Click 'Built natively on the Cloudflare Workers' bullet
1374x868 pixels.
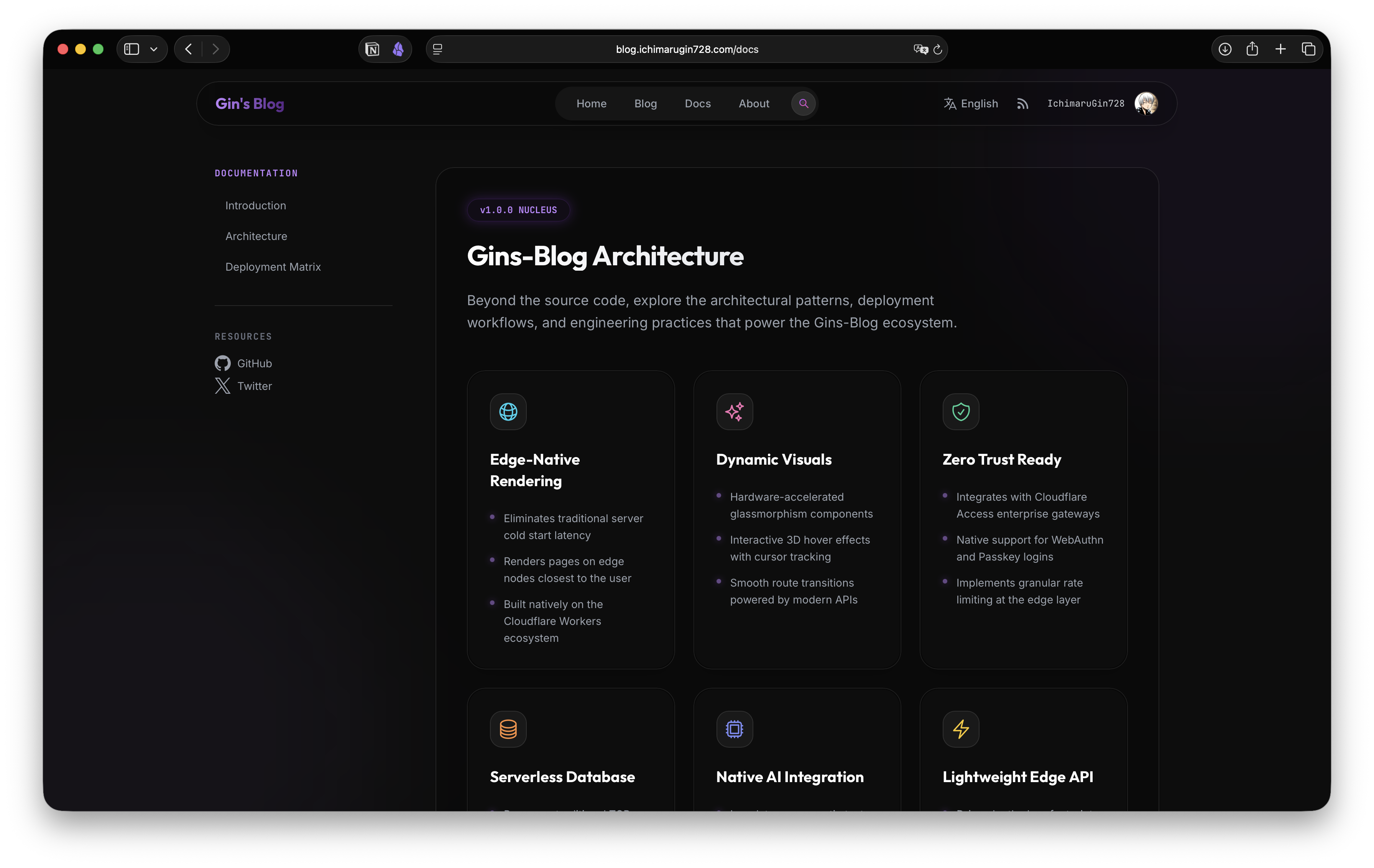[x=553, y=621]
